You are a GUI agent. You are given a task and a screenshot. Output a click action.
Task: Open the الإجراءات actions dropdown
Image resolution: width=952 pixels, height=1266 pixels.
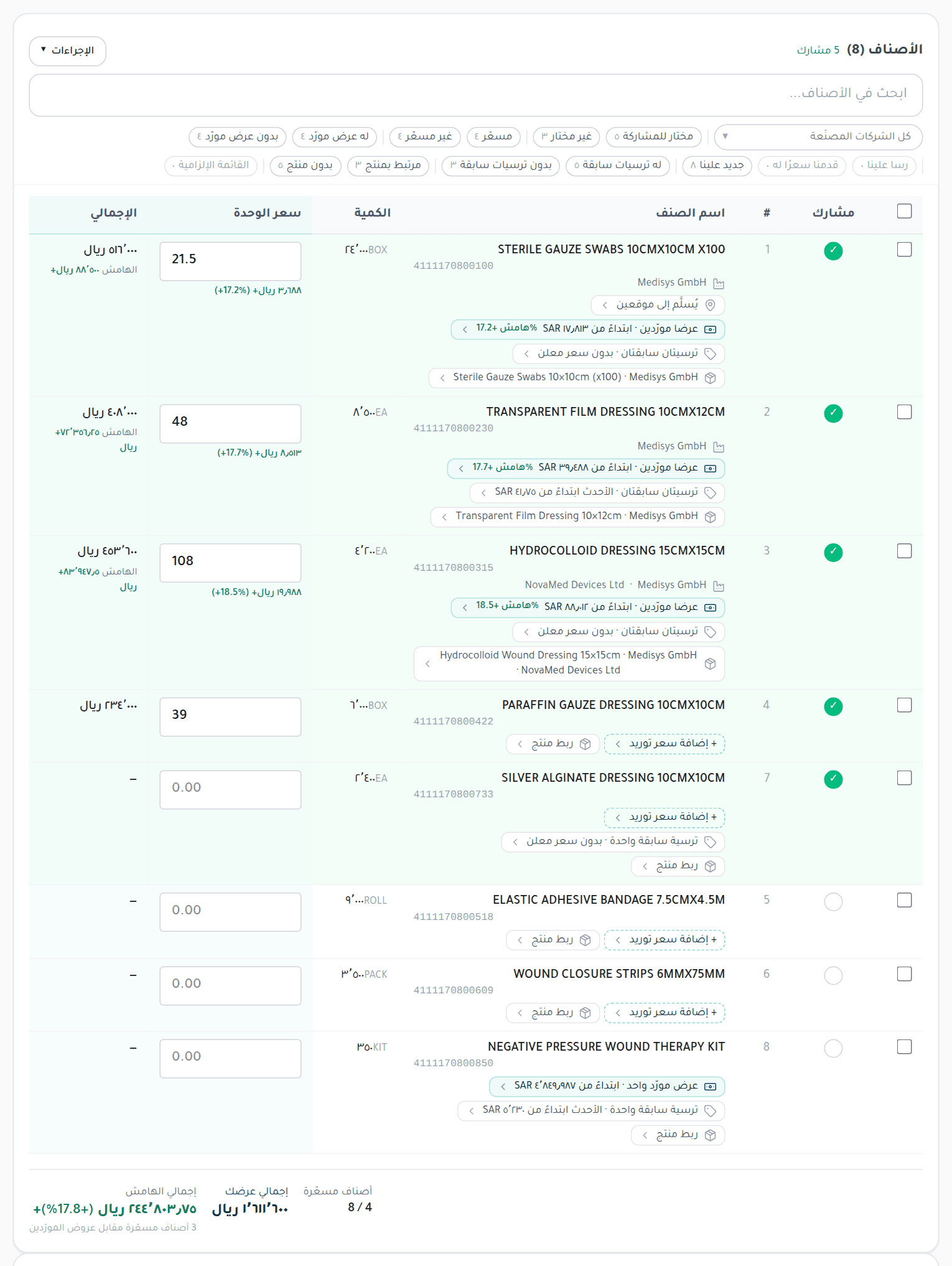[67, 51]
